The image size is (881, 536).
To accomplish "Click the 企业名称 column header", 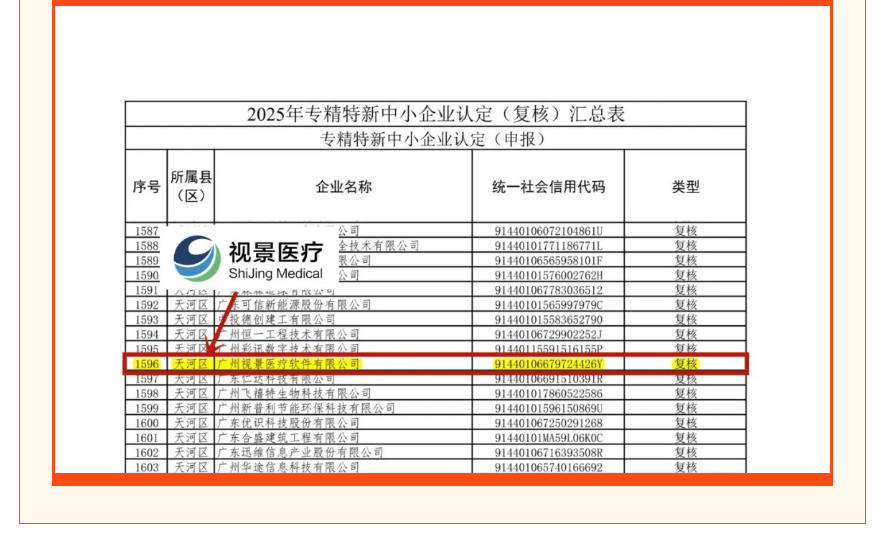I will click(x=343, y=187).
